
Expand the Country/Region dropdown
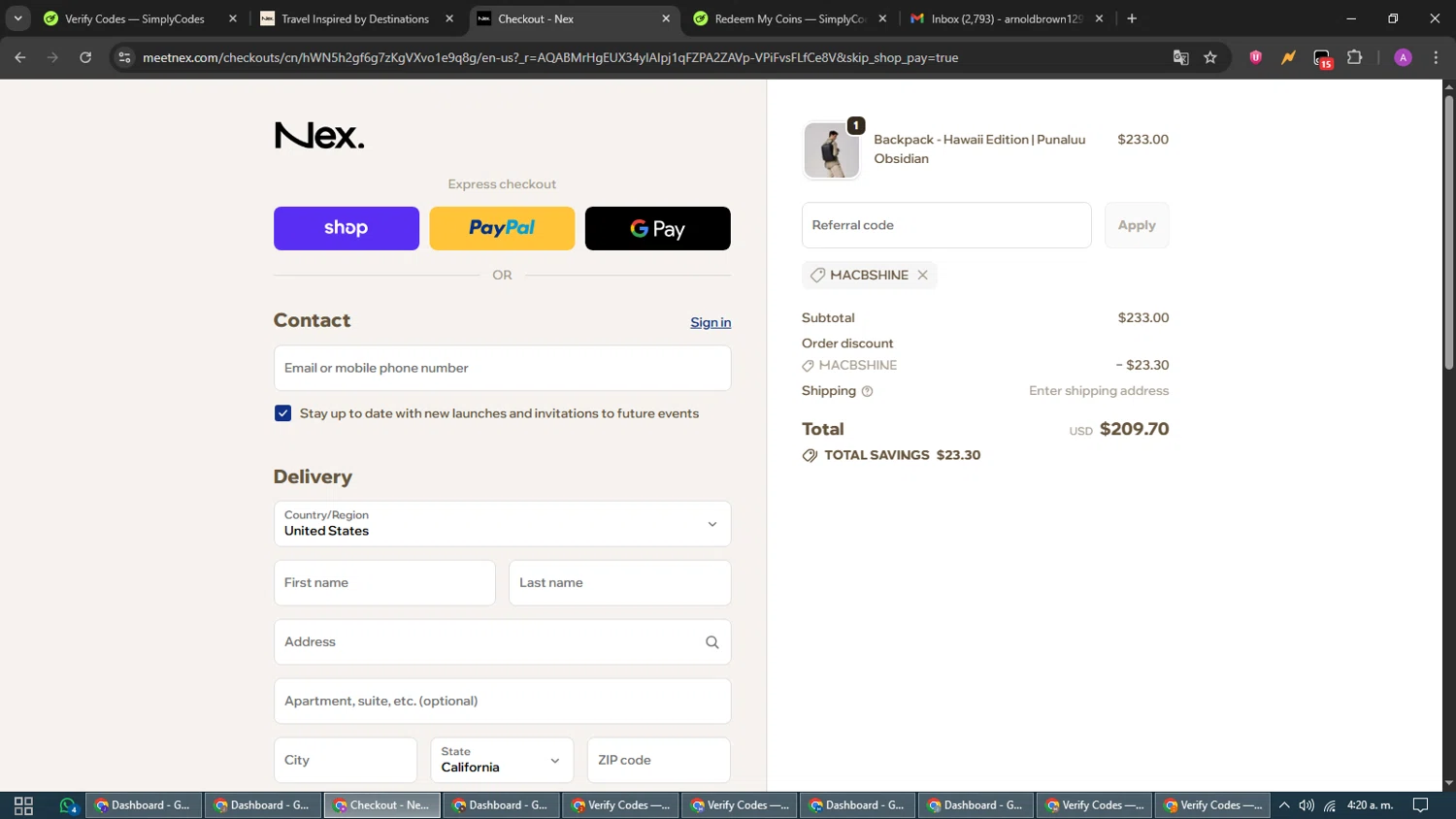502,524
